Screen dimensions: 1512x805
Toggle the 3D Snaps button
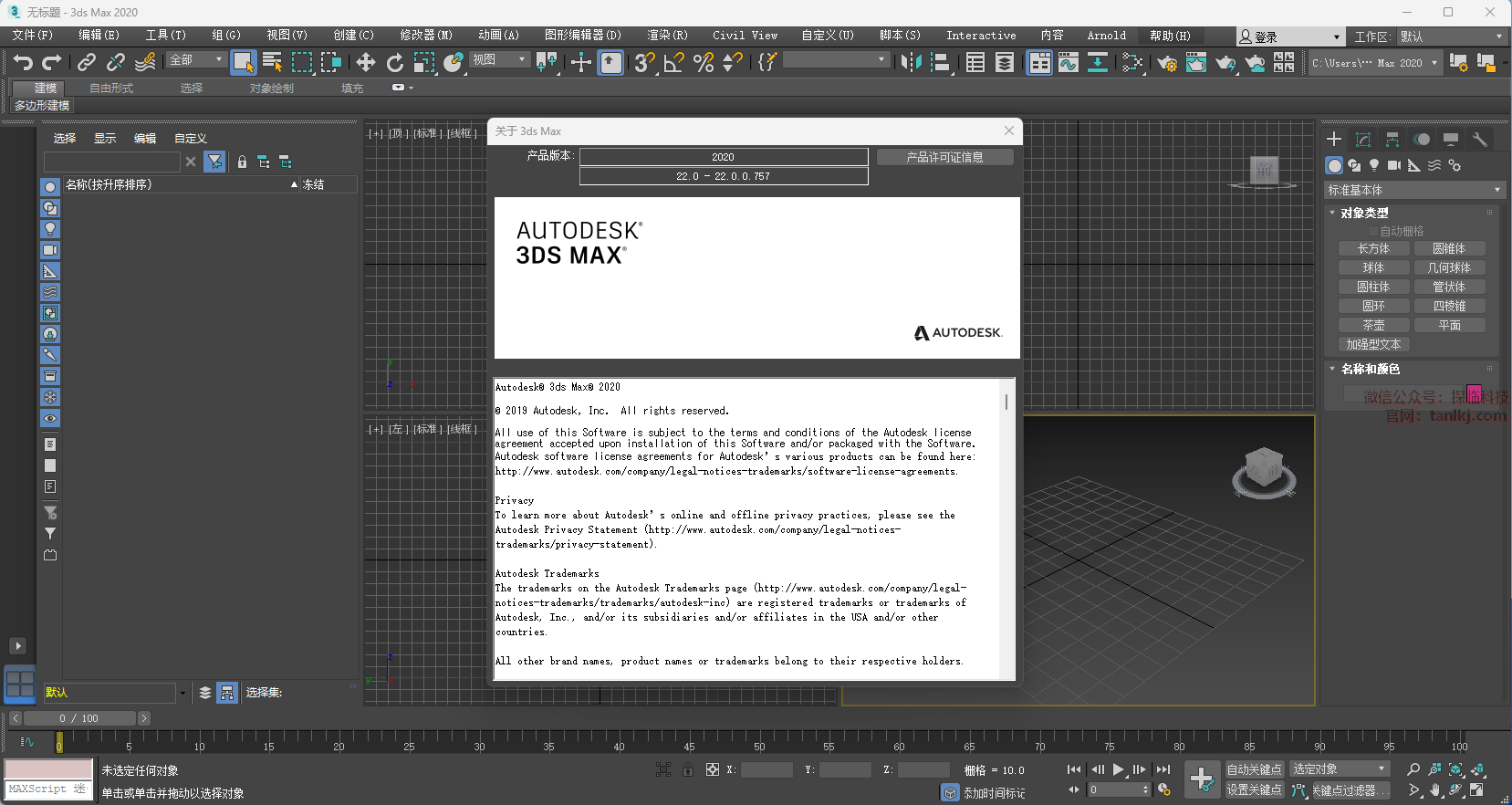pyautogui.click(x=644, y=62)
